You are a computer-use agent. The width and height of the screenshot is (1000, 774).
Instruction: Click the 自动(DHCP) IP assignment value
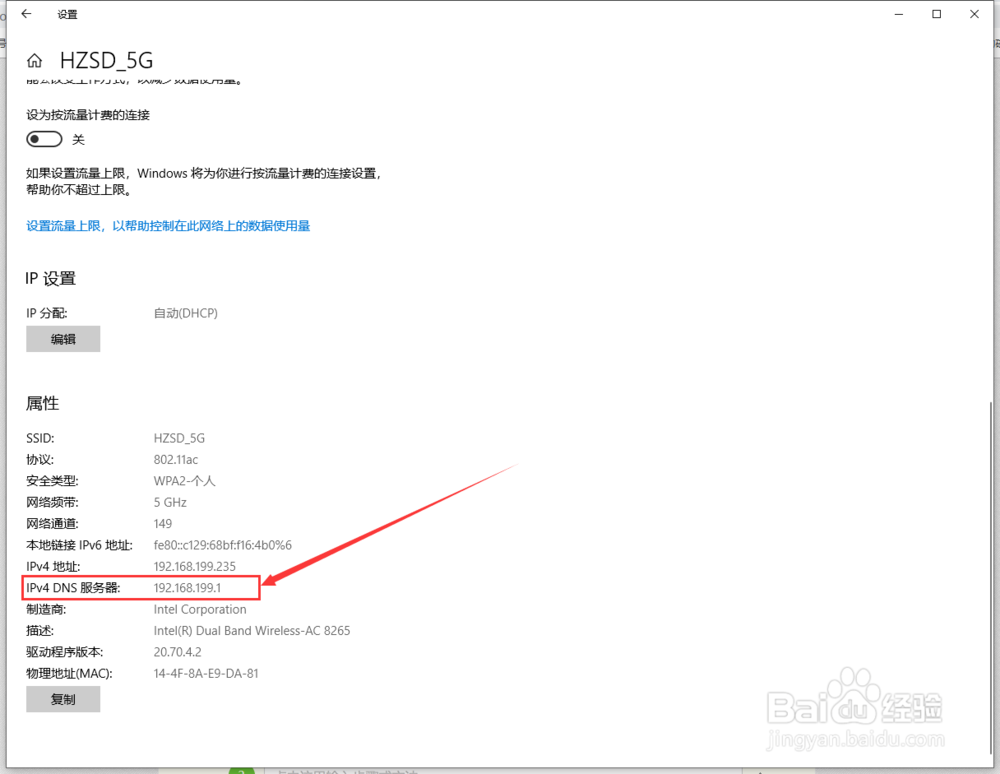tap(186, 313)
